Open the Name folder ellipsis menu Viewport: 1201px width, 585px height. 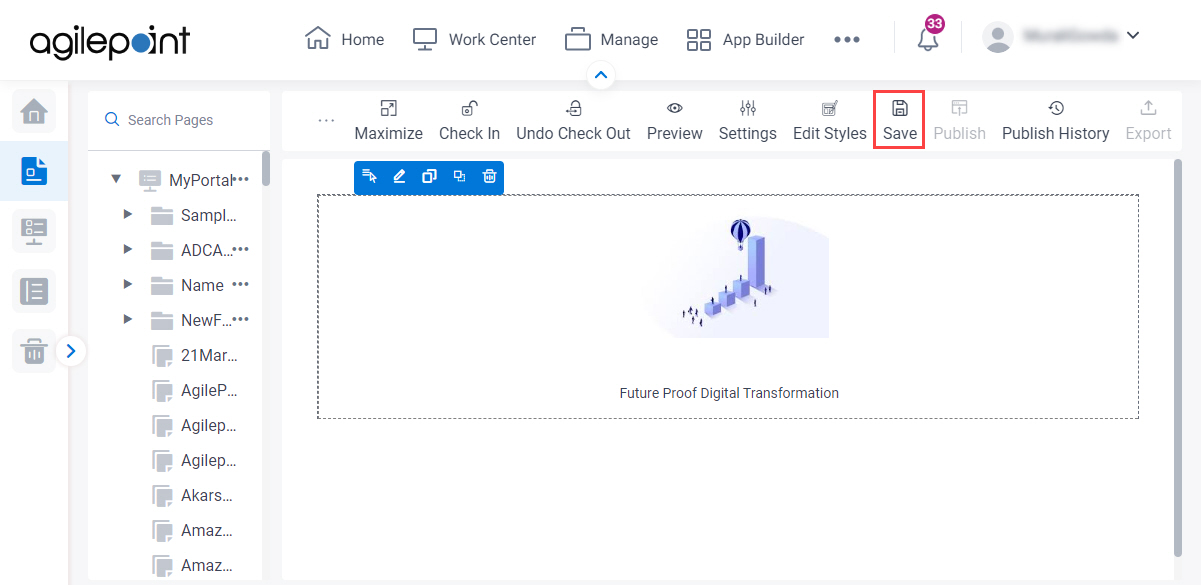click(241, 285)
